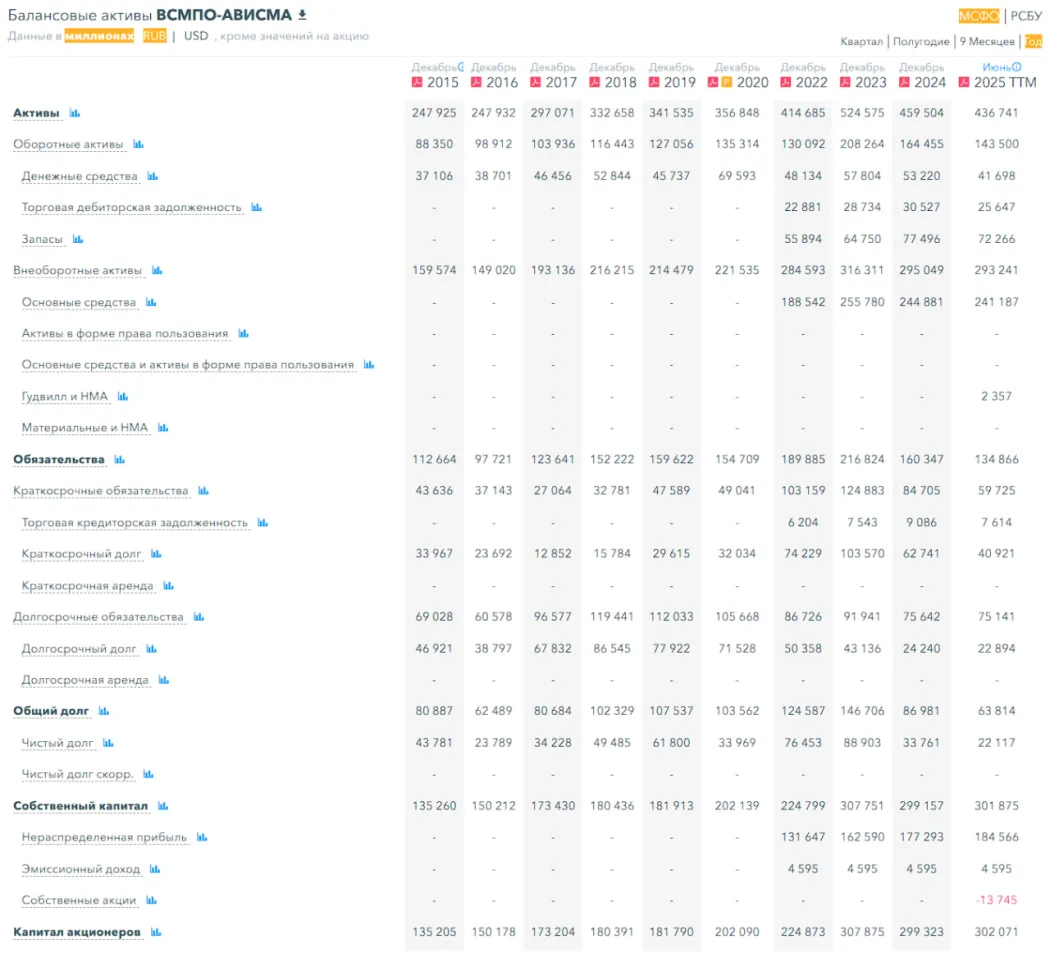
Task: Select the Полугодие period tab
Action: (921, 41)
